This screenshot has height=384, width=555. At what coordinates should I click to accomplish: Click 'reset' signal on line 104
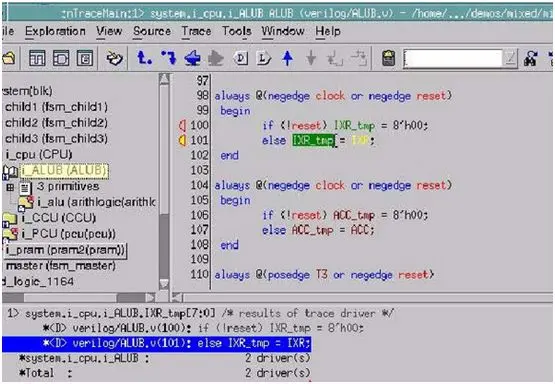(x=431, y=185)
